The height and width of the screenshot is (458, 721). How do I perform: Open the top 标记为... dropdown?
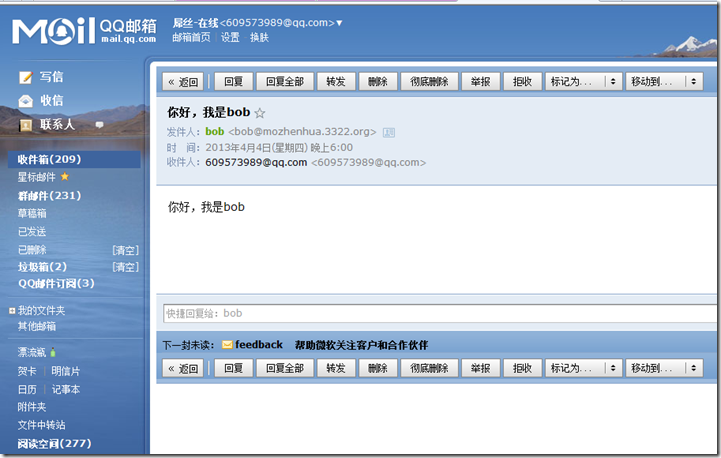[x=584, y=81]
